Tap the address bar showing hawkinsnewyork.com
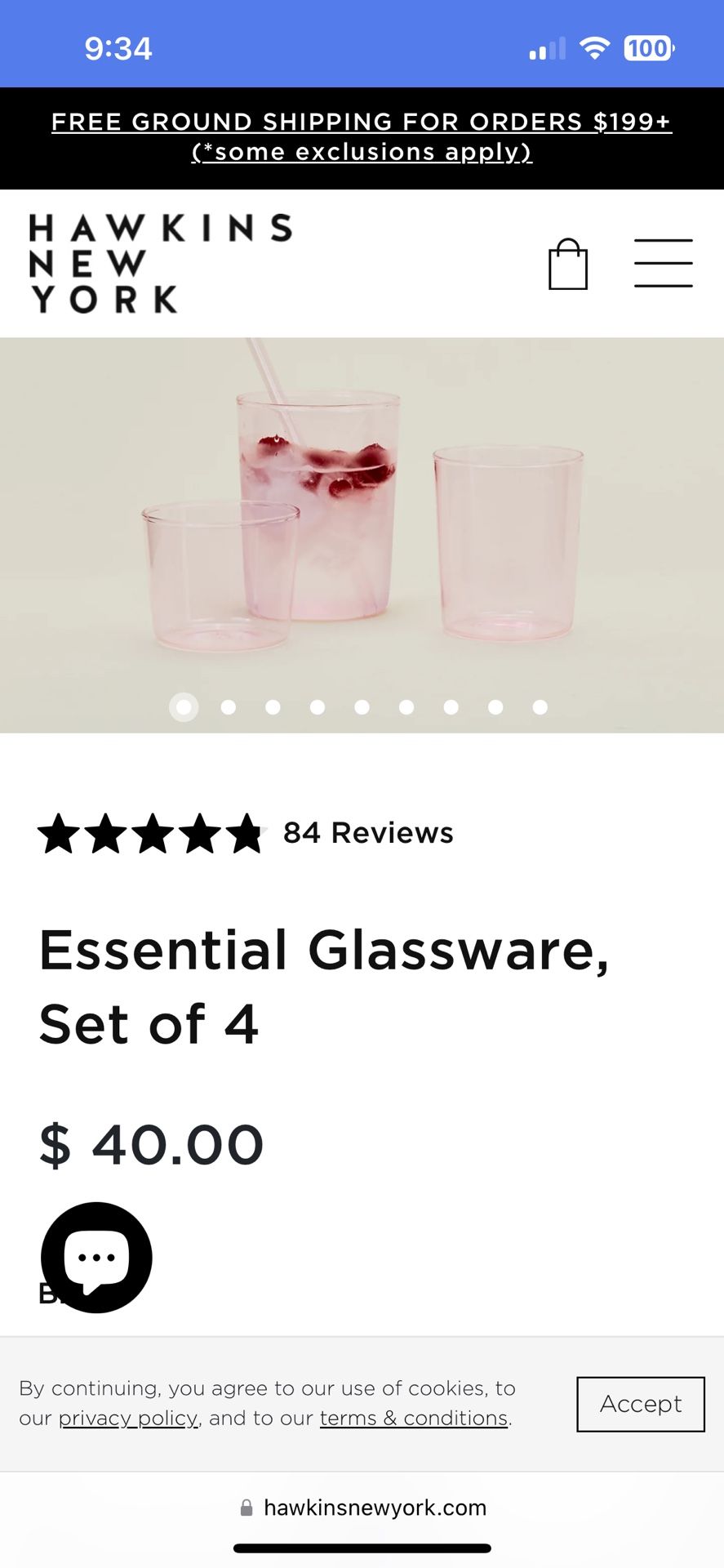Viewport: 724px width, 1568px height. [x=375, y=1508]
